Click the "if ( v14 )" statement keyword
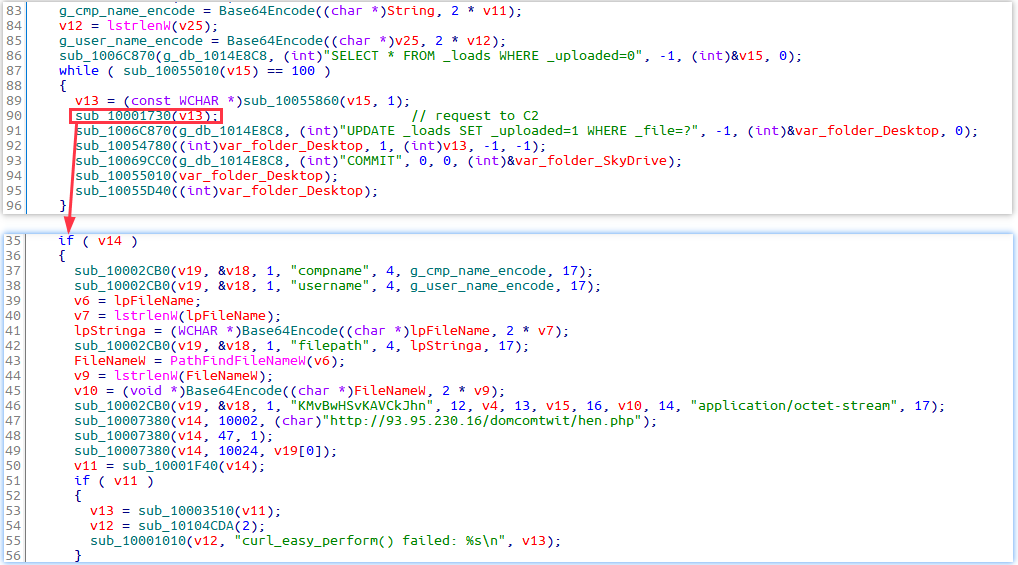The width and height of the screenshot is (1018, 565). coord(66,241)
